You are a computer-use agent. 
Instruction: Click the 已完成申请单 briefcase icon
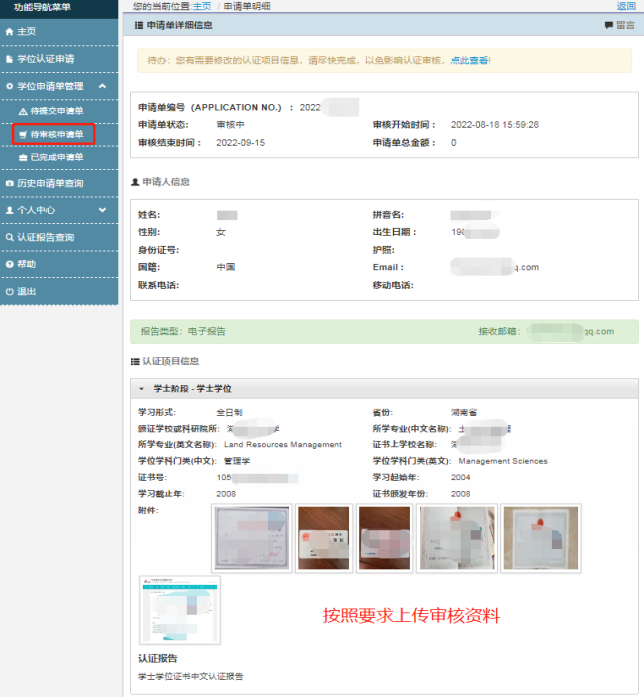pyautogui.click(x=23, y=157)
